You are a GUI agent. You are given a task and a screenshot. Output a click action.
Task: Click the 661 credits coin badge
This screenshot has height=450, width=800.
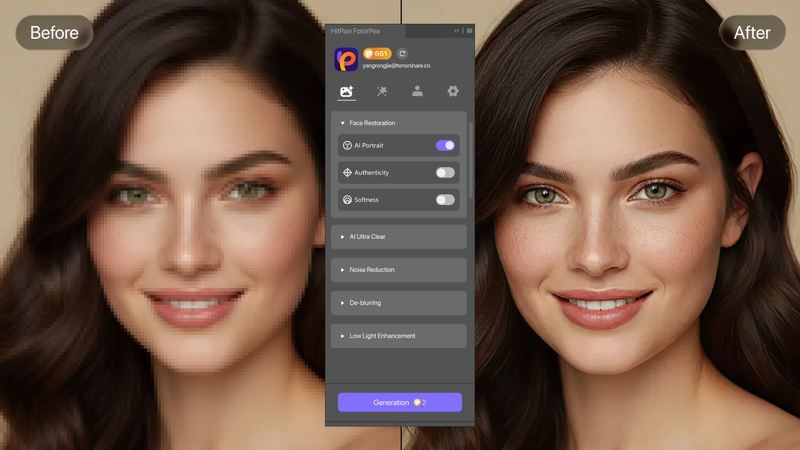coord(377,54)
